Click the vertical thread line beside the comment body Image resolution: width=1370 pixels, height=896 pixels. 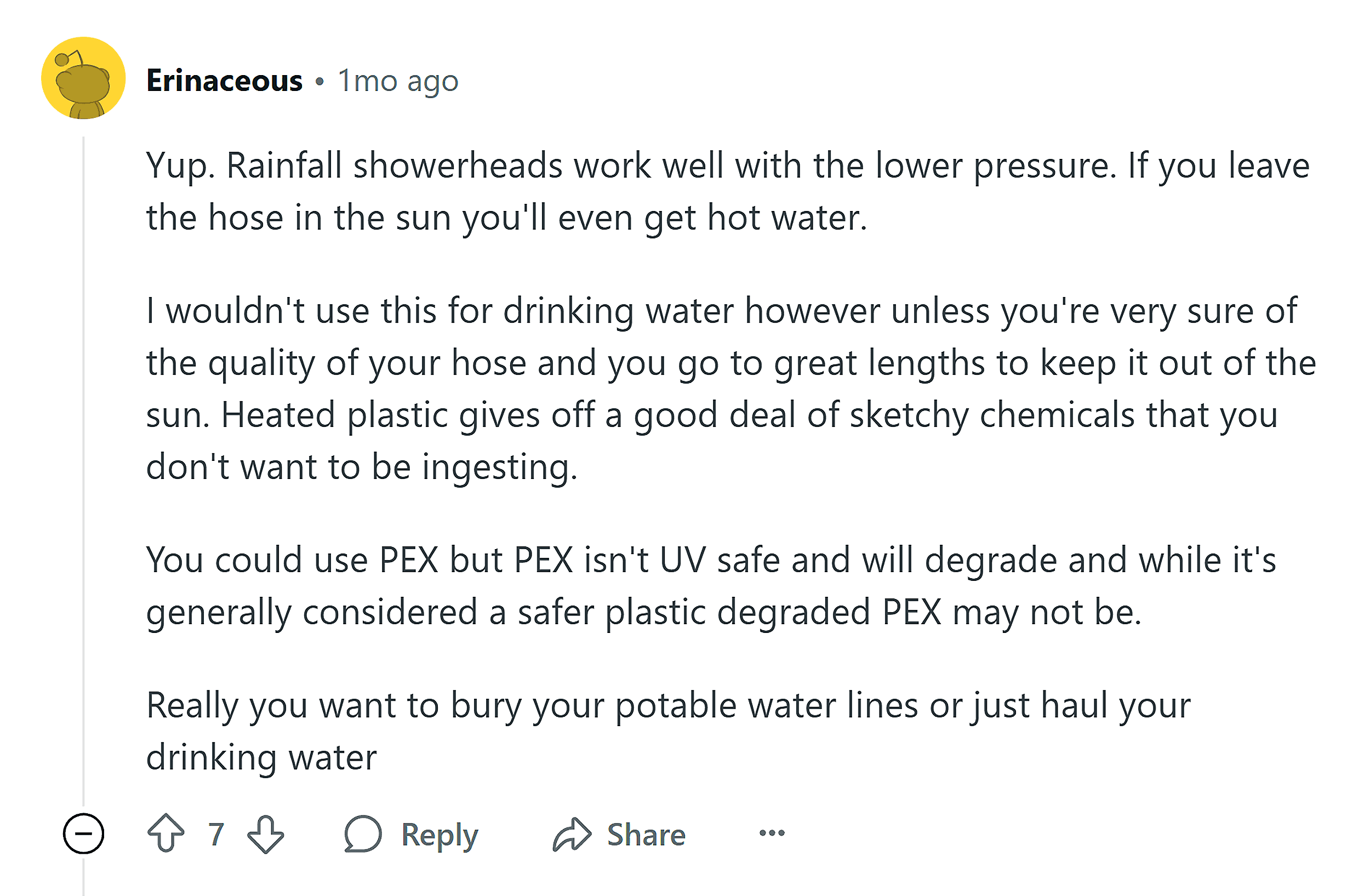click(x=83, y=460)
